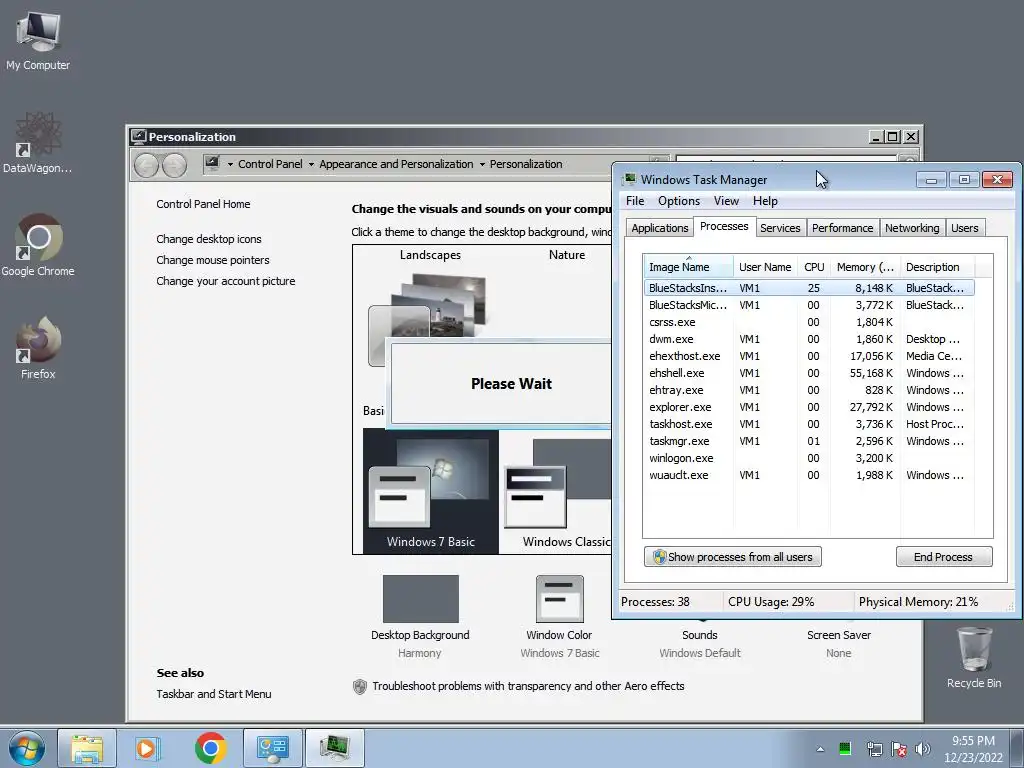
Task: Click Control Panel in the breadcrumb
Action: [x=270, y=164]
